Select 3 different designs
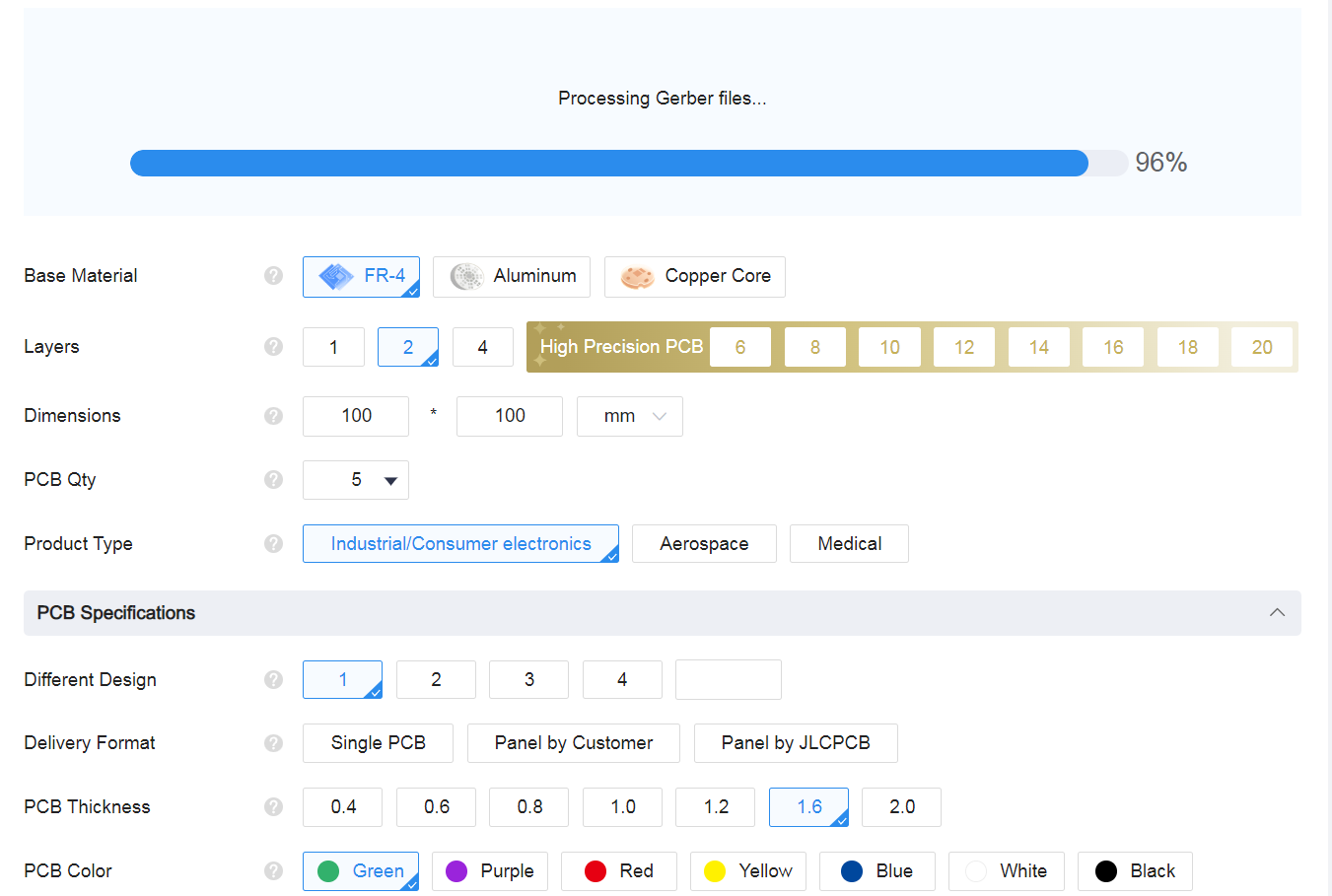 (x=529, y=680)
